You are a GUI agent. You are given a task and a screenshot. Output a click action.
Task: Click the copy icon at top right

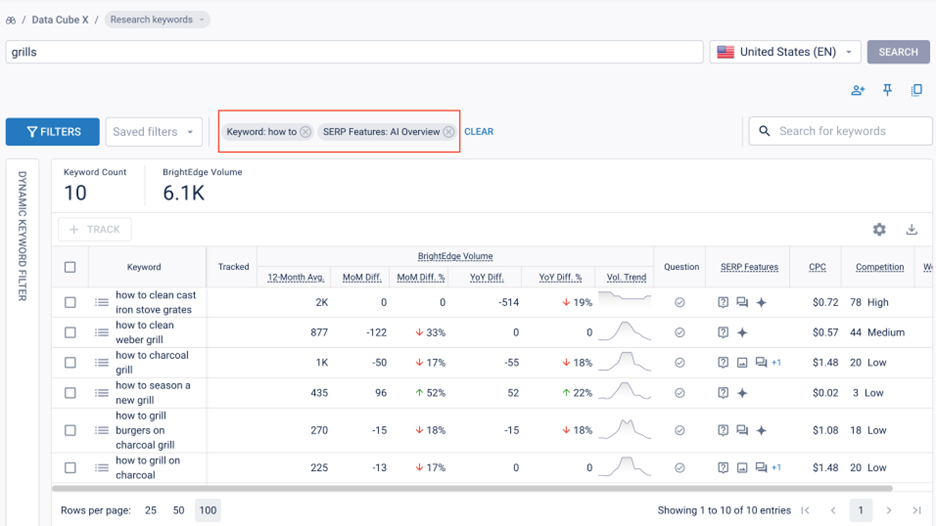tap(916, 90)
